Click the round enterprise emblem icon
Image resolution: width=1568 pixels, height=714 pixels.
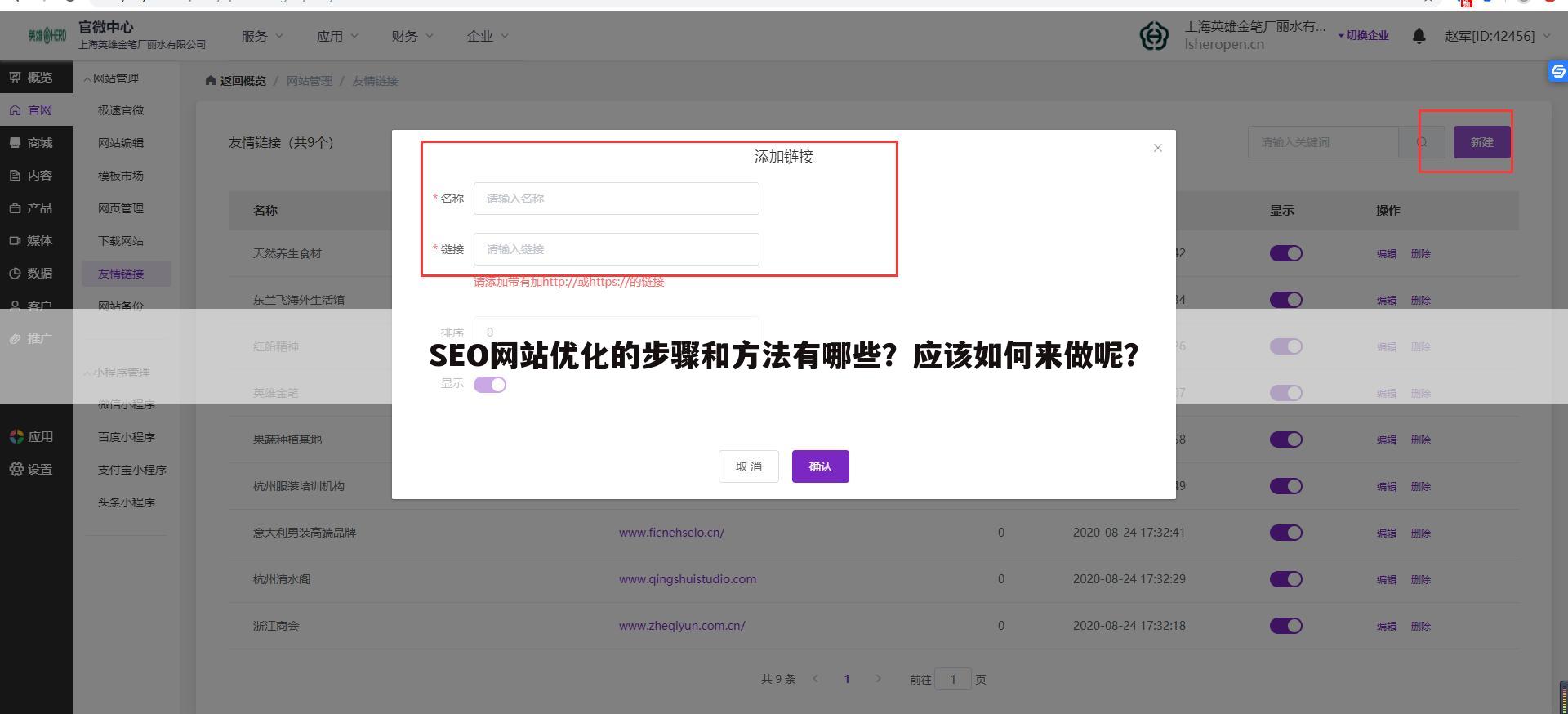(1154, 36)
